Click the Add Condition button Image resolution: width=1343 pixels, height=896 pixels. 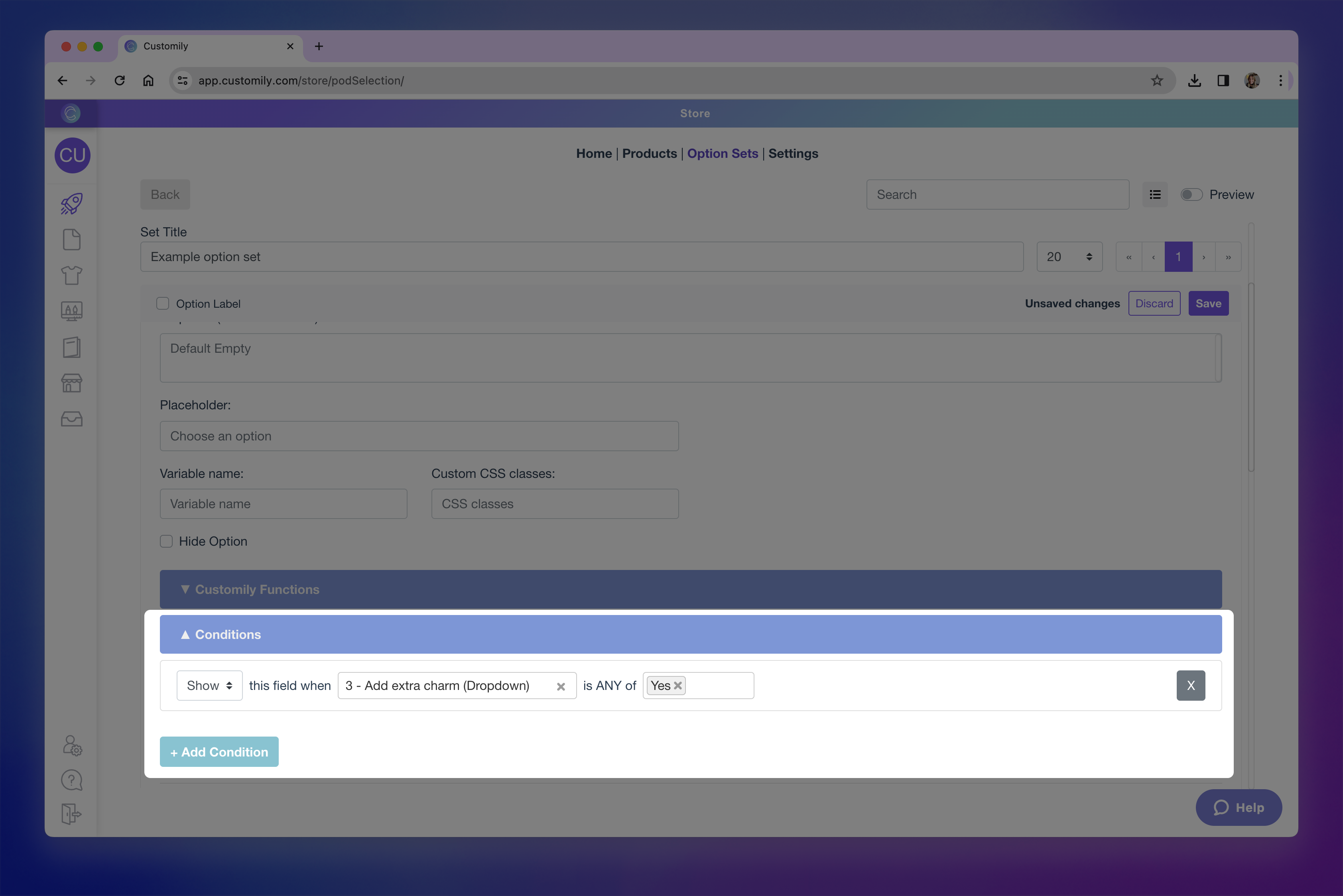coord(219,751)
